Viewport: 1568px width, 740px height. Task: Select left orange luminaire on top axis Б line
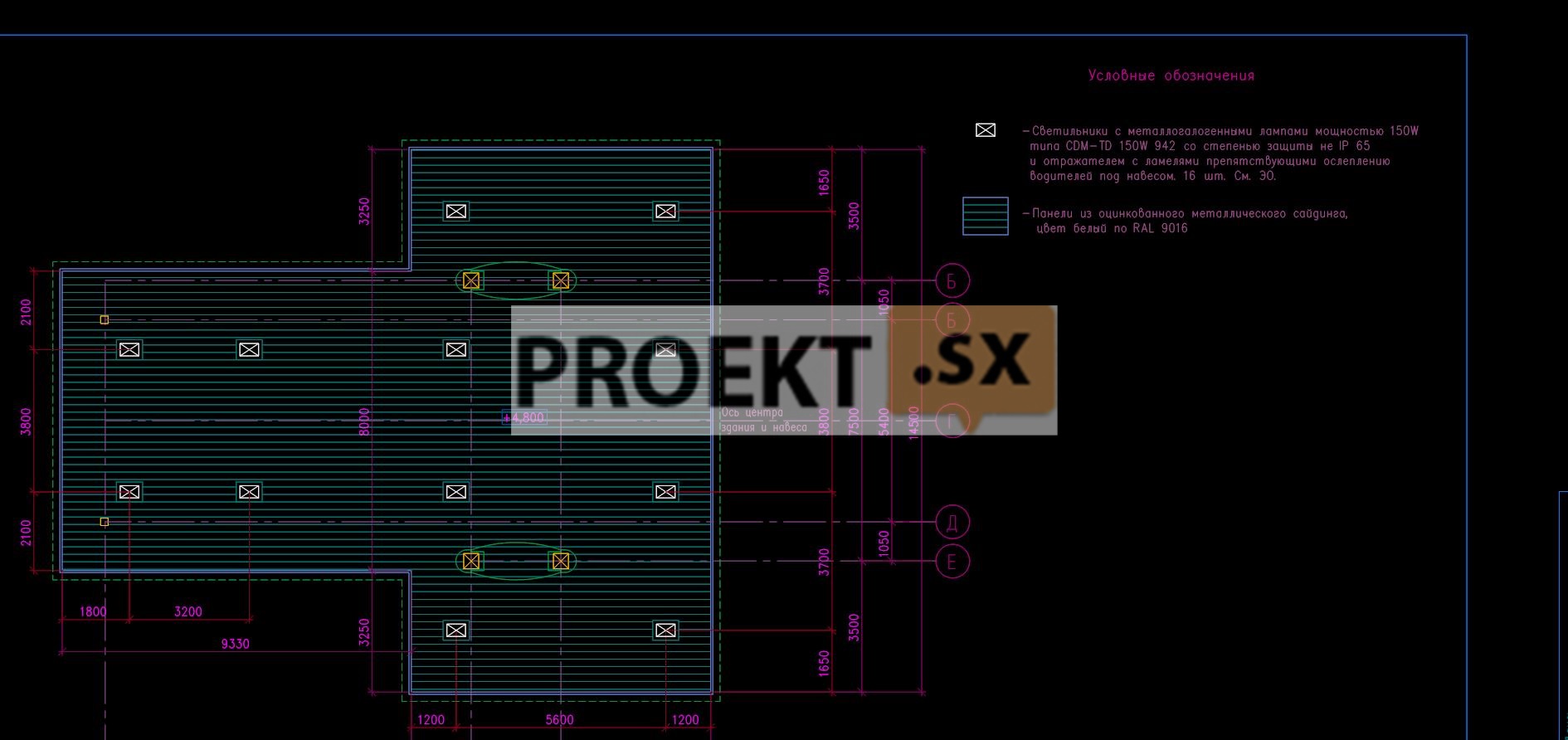point(471,280)
